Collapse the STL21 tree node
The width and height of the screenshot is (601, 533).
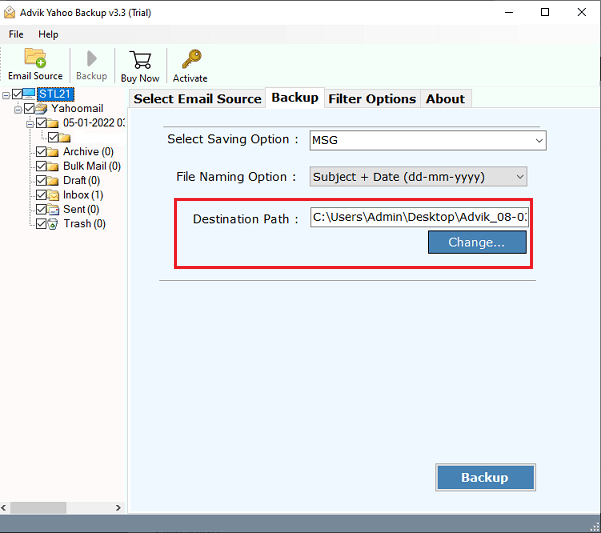pos(6,95)
